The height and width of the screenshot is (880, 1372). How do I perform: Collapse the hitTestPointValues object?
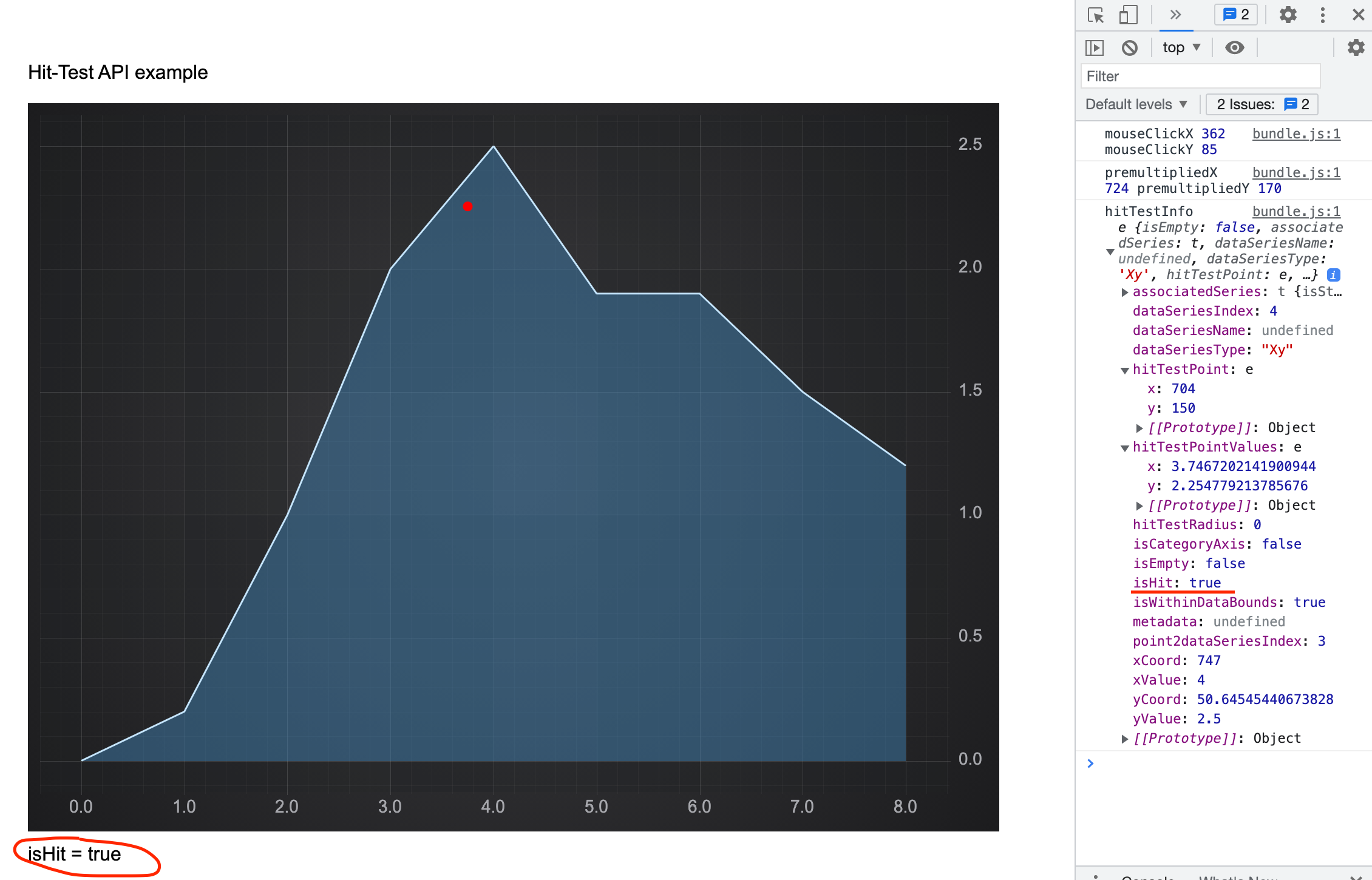point(1125,448)
